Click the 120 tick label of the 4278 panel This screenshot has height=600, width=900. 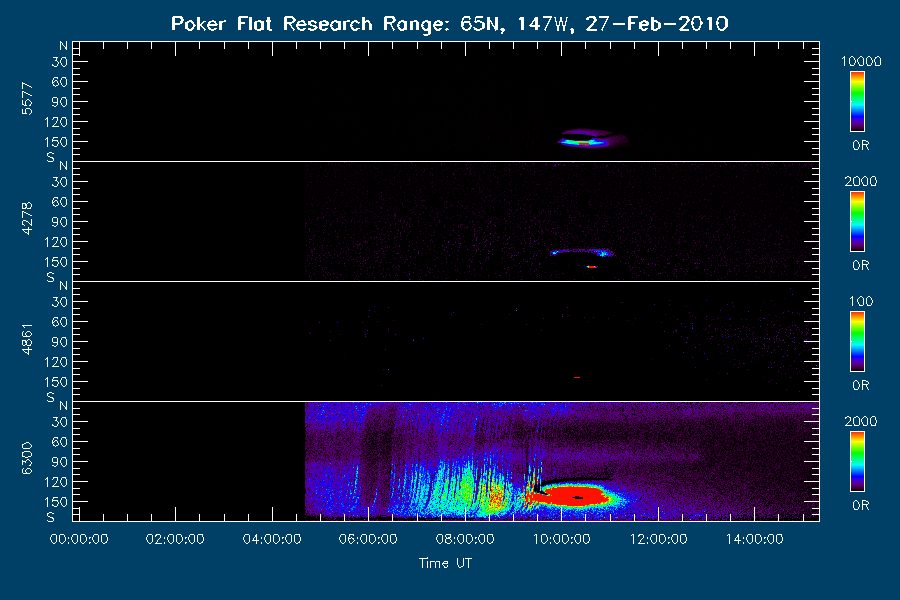coord(56,242)
